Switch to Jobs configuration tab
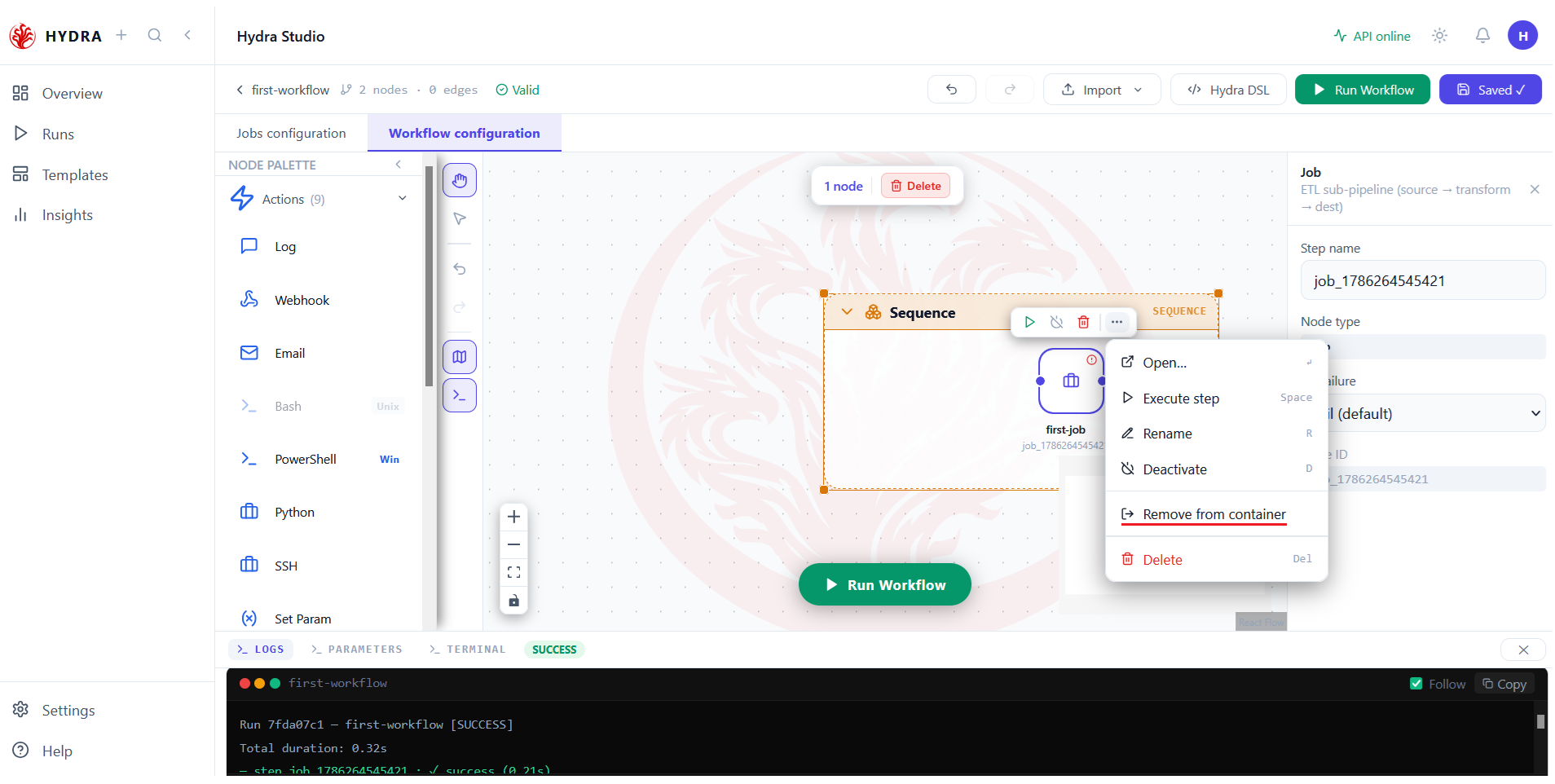Screen dimensions: 1555x784 (291, 133)
